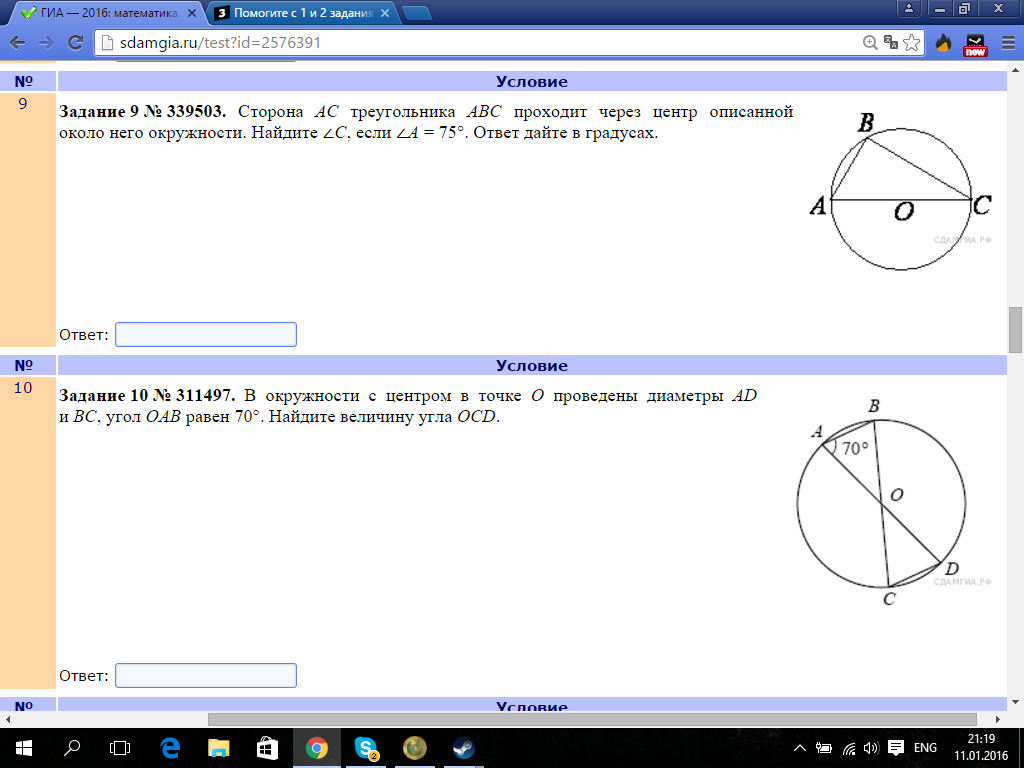1024x768 pixels.
Task: Show hidden system tray icons chevron
Action: pyautogui.click(x=800, y=748)
